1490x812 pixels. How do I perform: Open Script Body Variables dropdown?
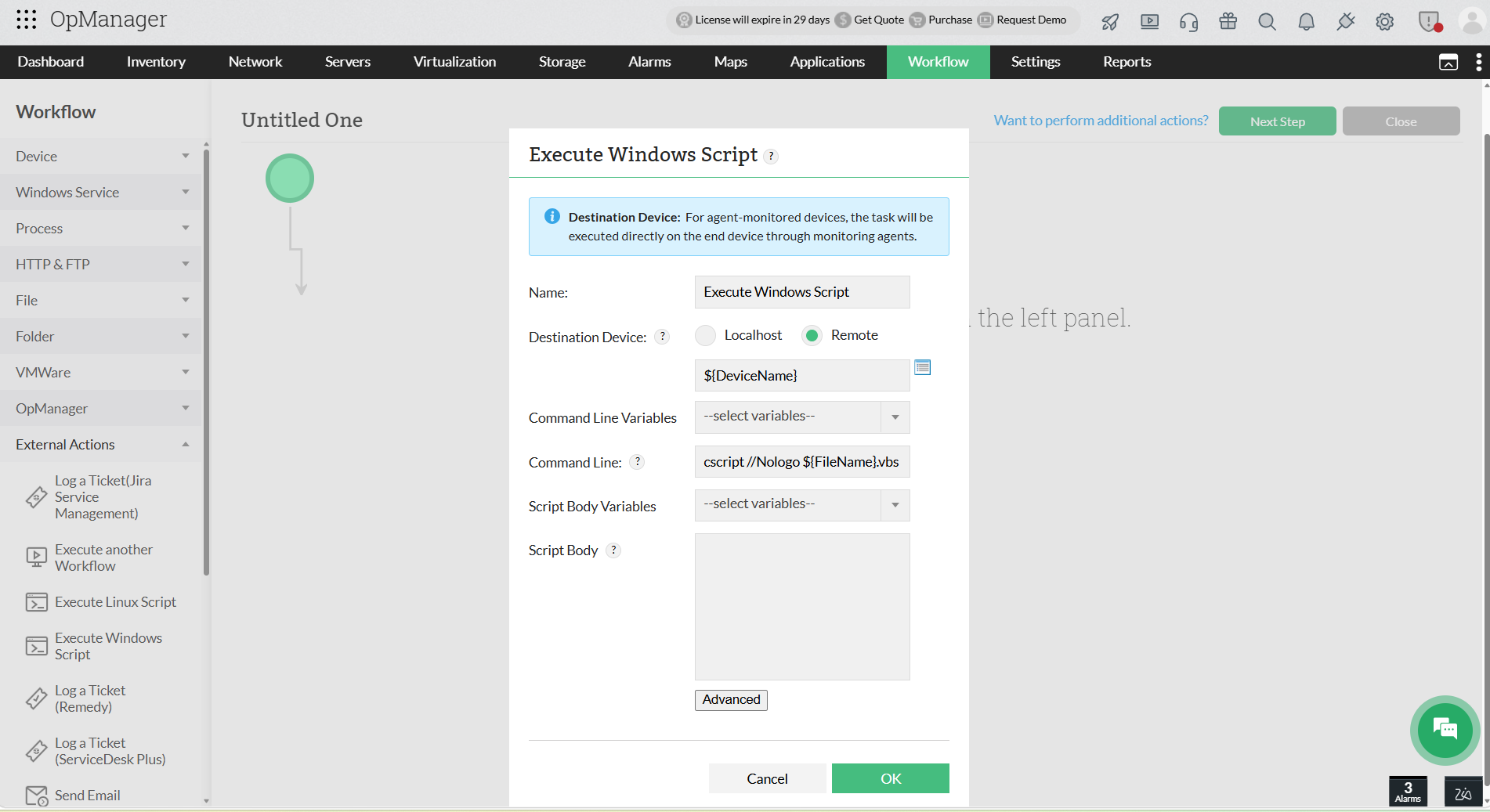click(802, 505)
